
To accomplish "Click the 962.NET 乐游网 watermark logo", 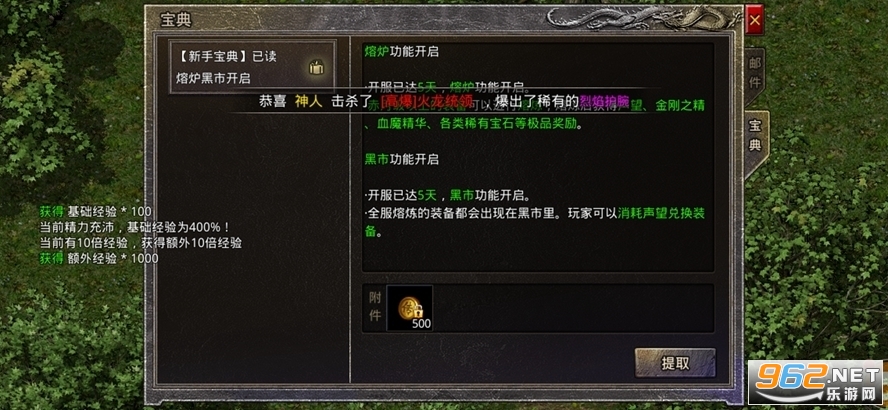I will pos(817,382).
